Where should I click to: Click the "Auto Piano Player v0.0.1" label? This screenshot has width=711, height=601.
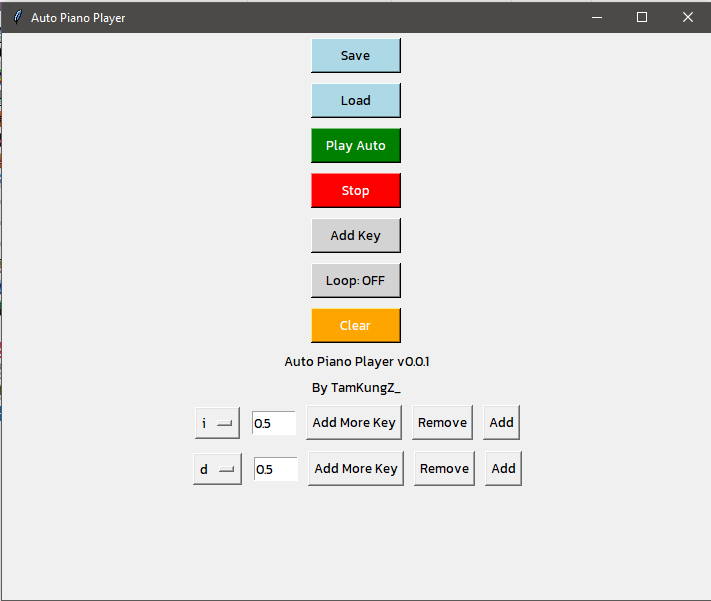[x=356, y=362]
